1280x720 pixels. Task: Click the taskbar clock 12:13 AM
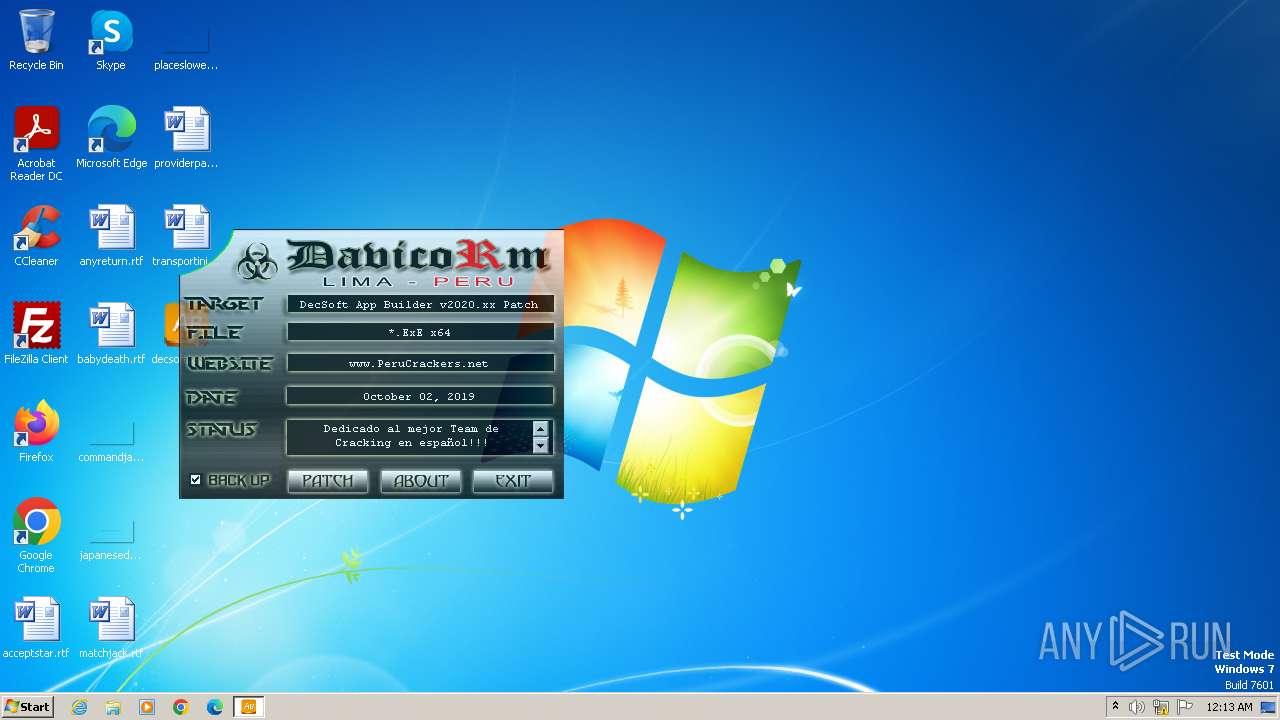[1230, 707]
